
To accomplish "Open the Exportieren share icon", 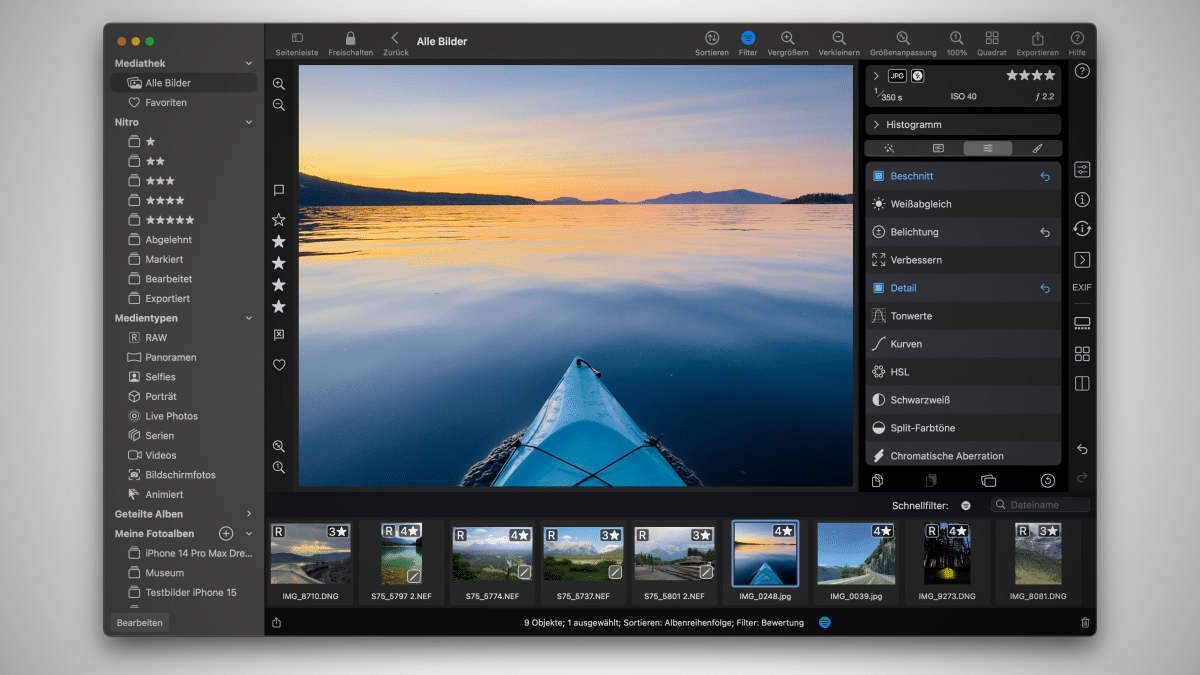I will [x=1037, y=38].
